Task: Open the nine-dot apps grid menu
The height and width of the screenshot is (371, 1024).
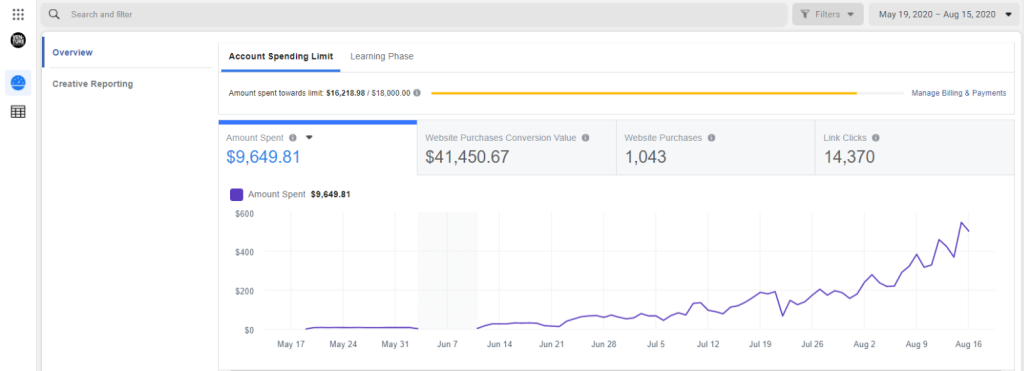Action: point(18,14)
